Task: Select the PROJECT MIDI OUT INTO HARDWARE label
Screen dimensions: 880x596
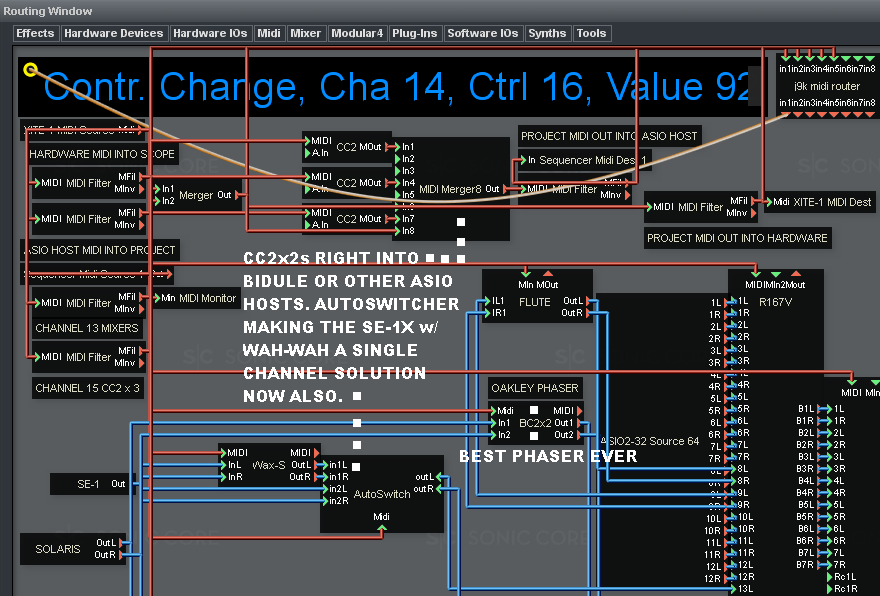Action: coord(737,238)
